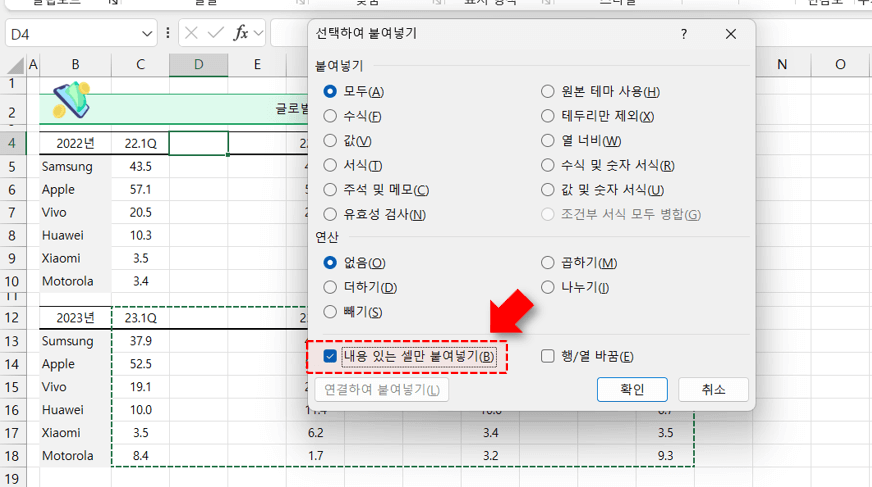Click the 43.5 value cell

pos(140,167)
